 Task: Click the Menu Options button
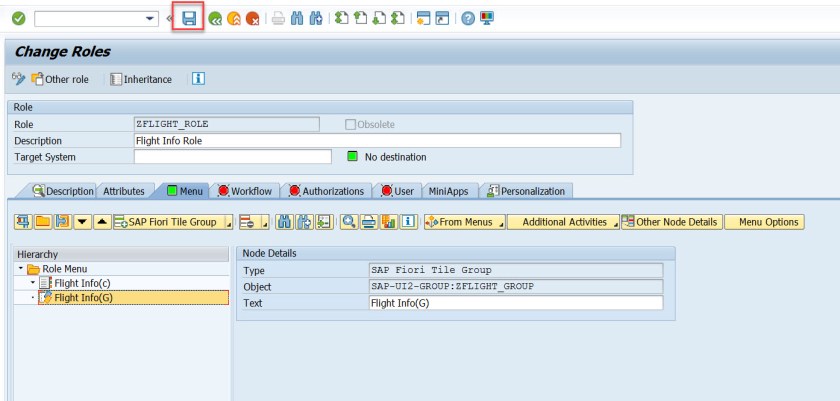[x=766, y=222]
